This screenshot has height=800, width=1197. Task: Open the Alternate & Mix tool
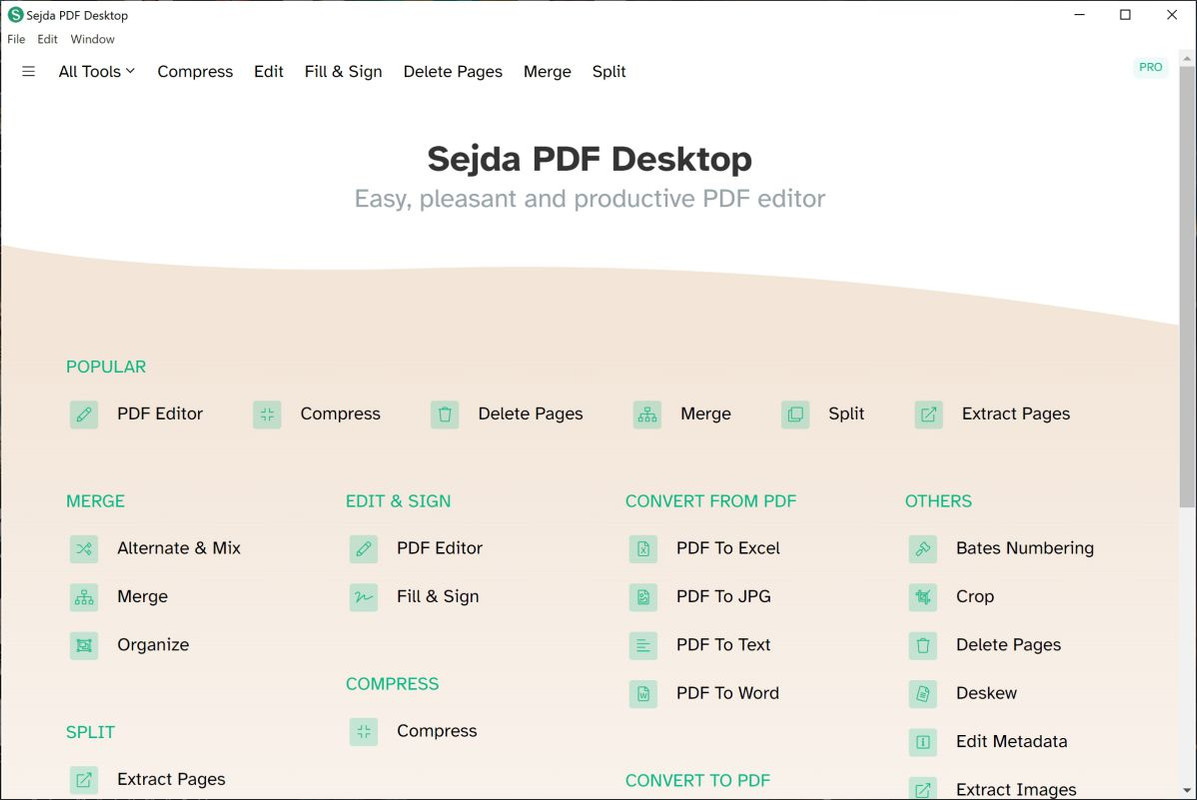click(x=179, y=548)
